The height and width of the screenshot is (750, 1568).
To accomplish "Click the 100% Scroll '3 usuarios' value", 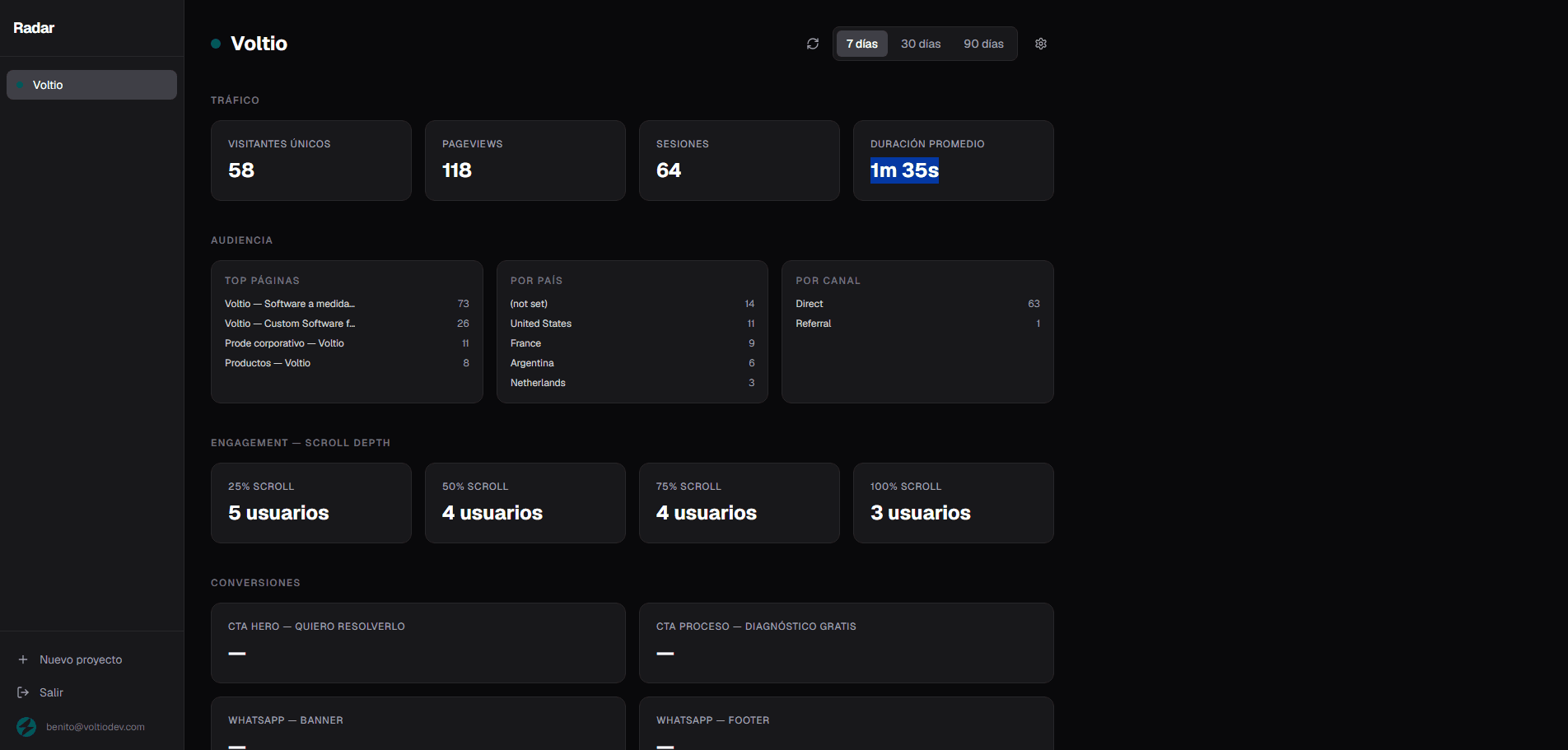I will pyautogui.click(x=921, y=513).
